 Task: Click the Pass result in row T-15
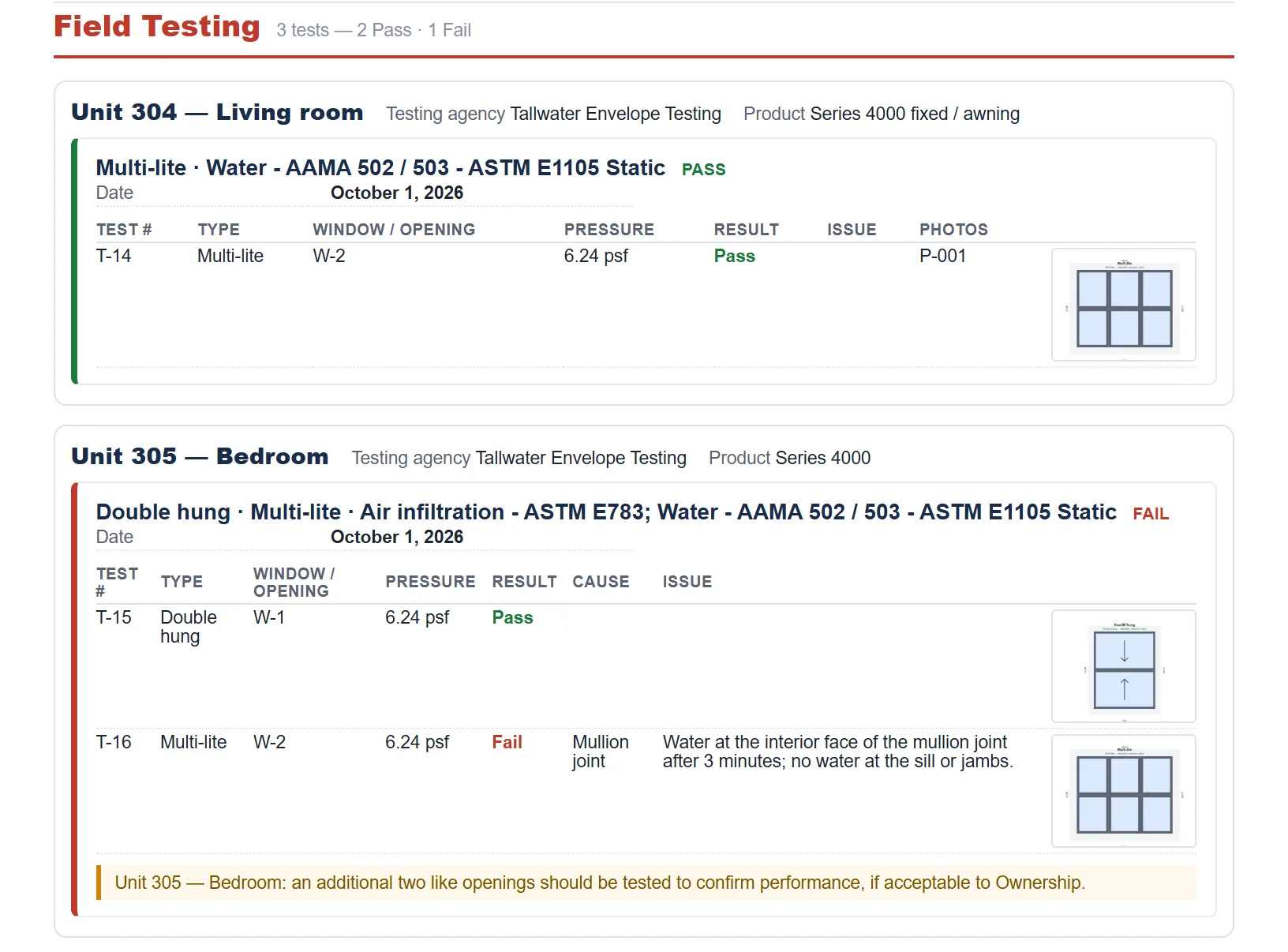pos(512,617)
